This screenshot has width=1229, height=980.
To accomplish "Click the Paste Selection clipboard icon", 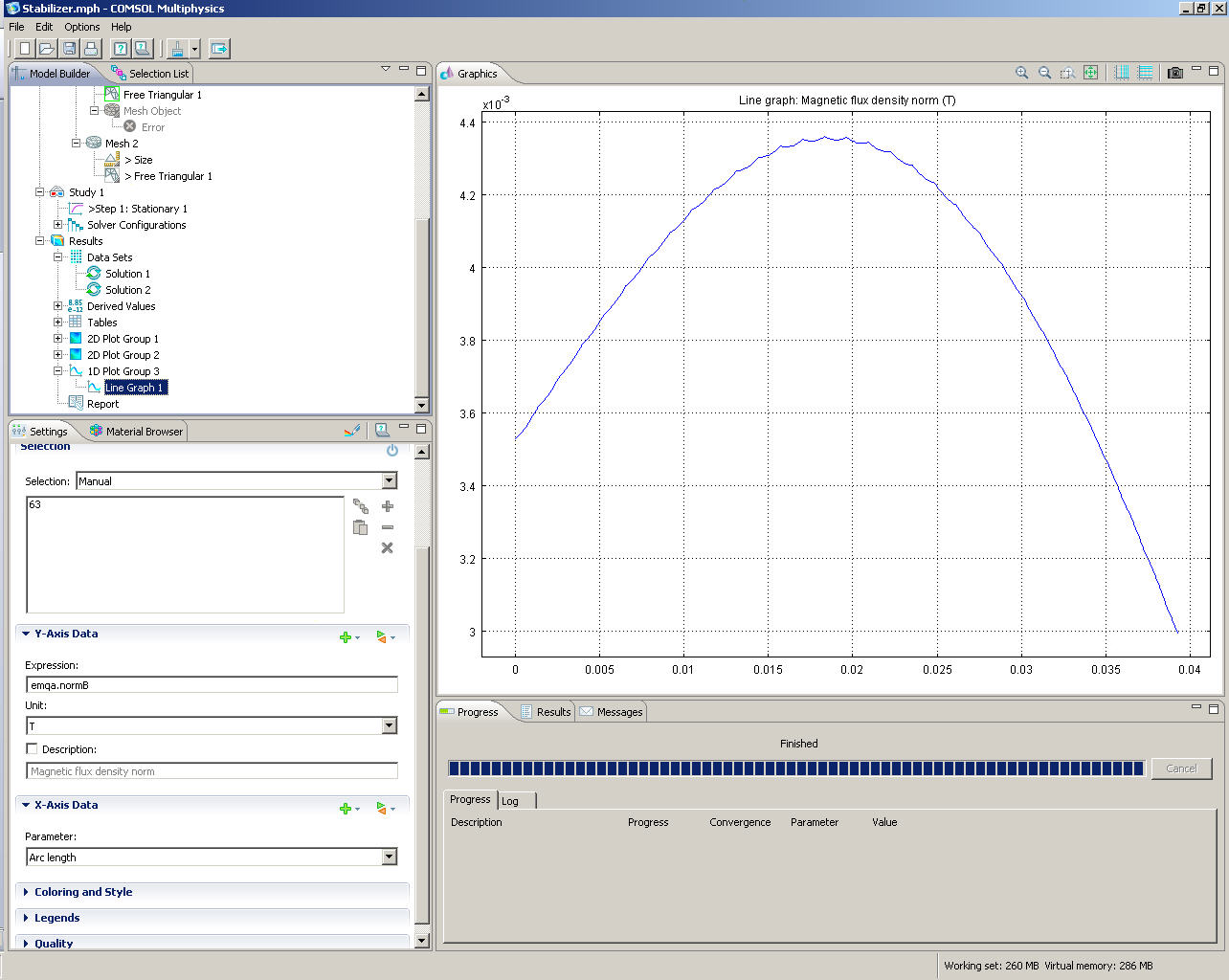I will click(361, 527).
